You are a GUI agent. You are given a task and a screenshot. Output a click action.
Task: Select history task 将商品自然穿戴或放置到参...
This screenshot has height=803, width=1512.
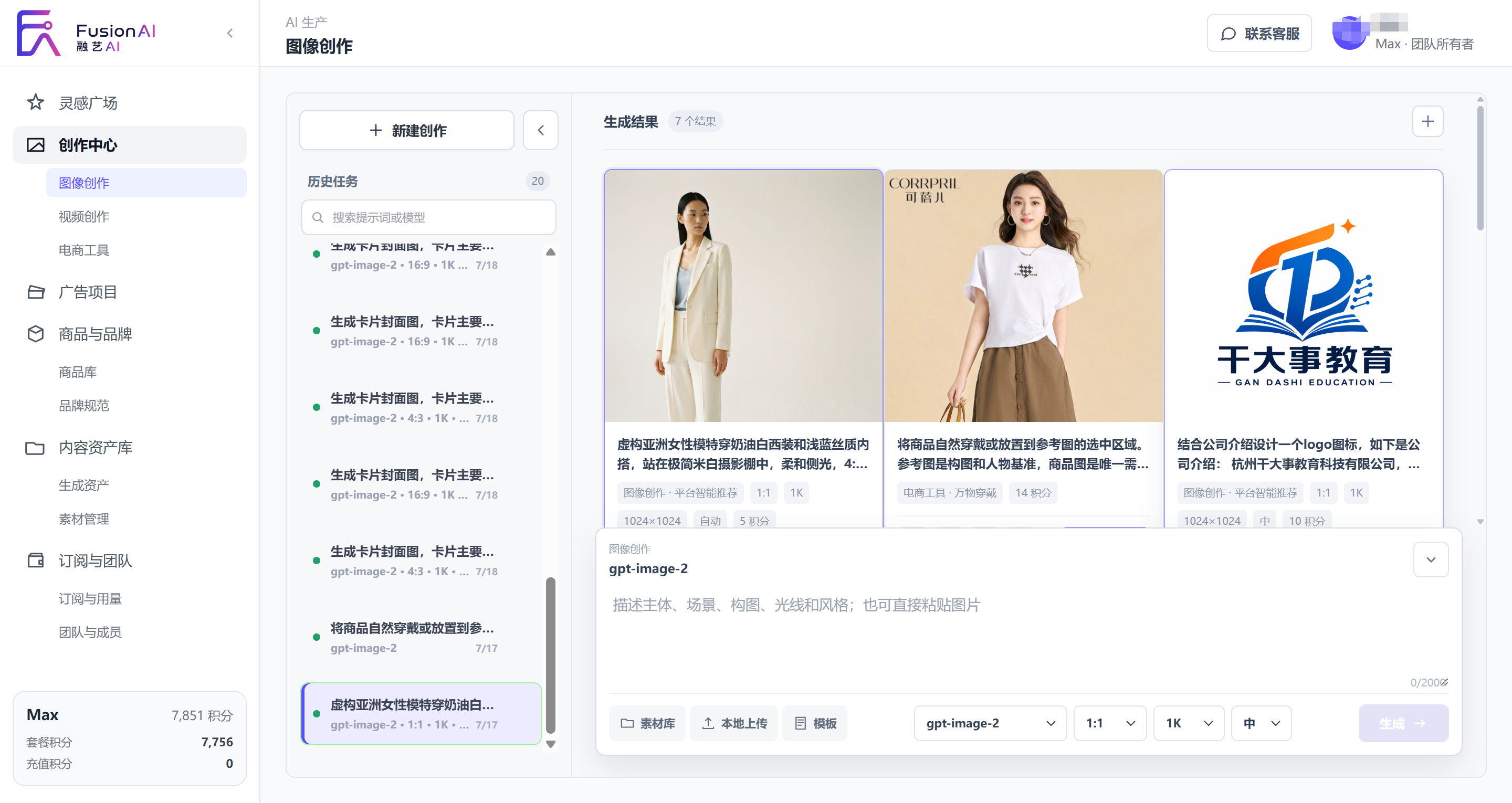pos(421,638)
